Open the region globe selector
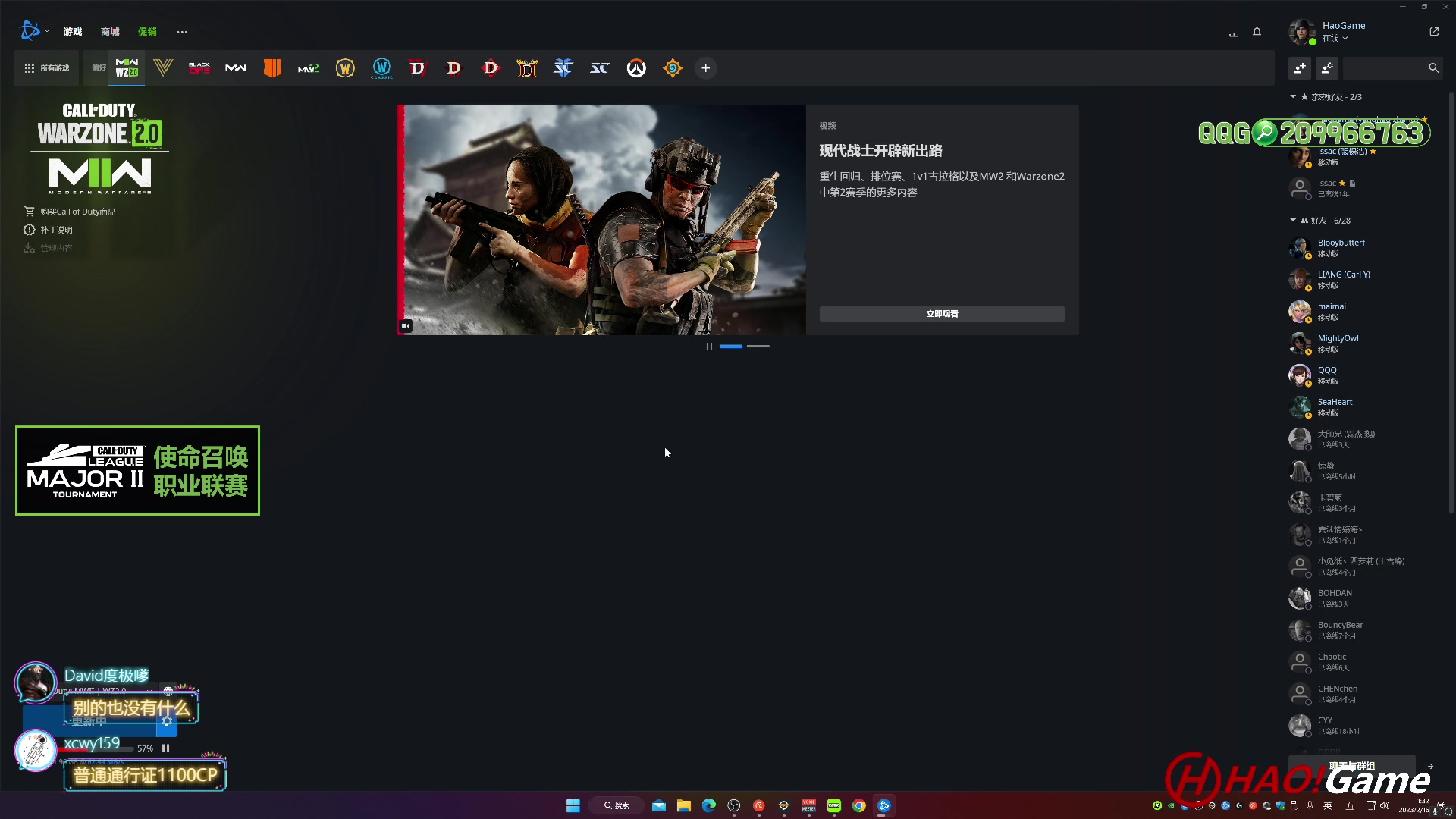This screenshot has height=819, width=1456. [x=168, y=691]
